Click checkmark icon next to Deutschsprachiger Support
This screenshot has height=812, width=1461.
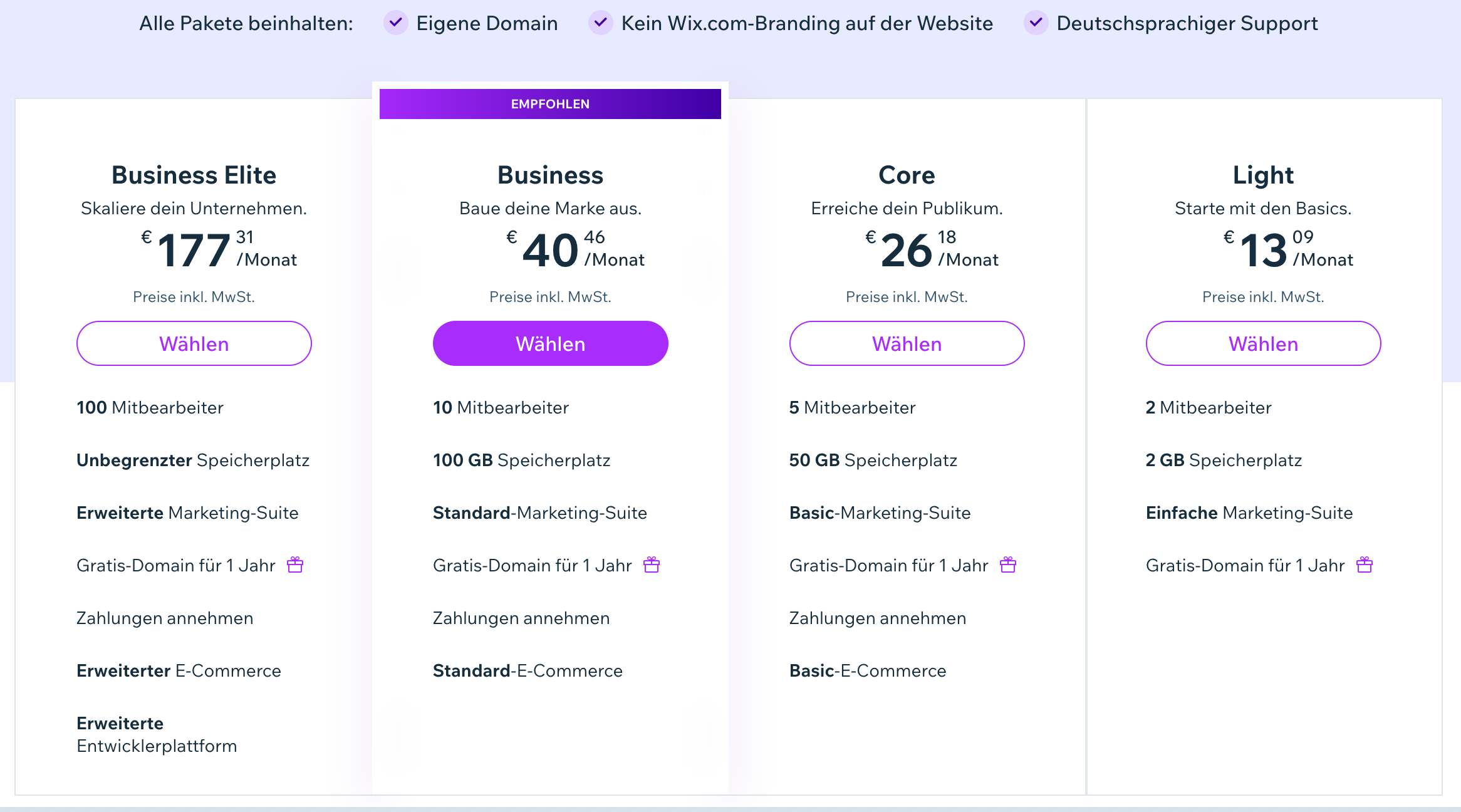[x=1036, y=23]
